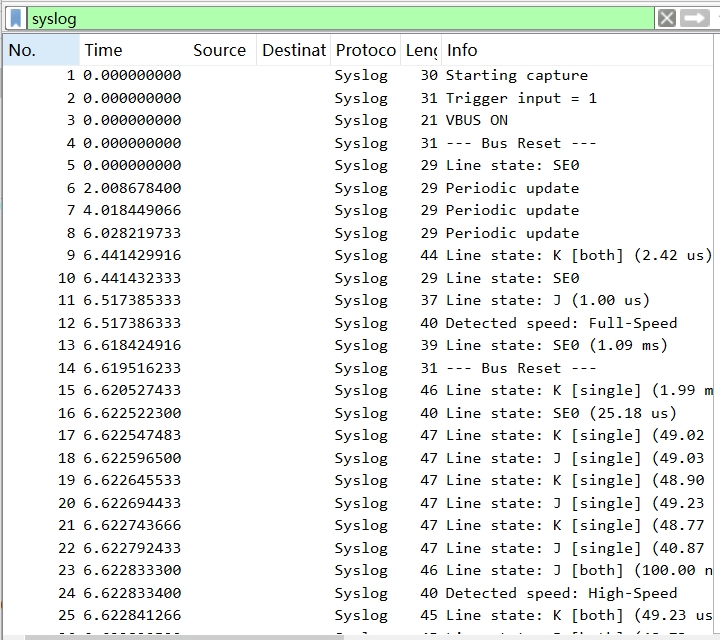Viewport: 720px width, 640px height.
Task: Click the Length column header
Action: click(x=421, y=50)
